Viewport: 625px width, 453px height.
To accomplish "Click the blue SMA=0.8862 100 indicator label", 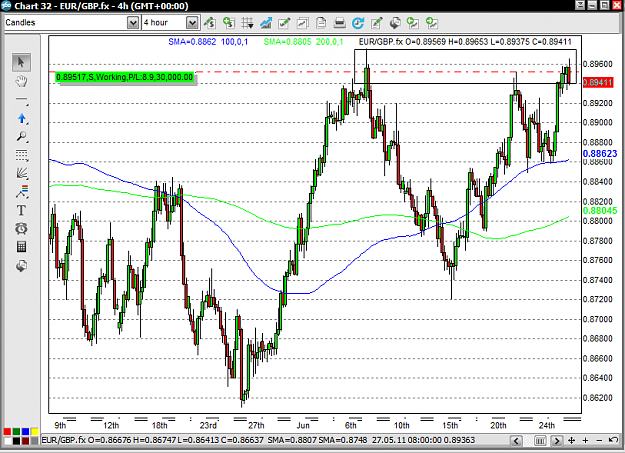I will click(208, 42).
